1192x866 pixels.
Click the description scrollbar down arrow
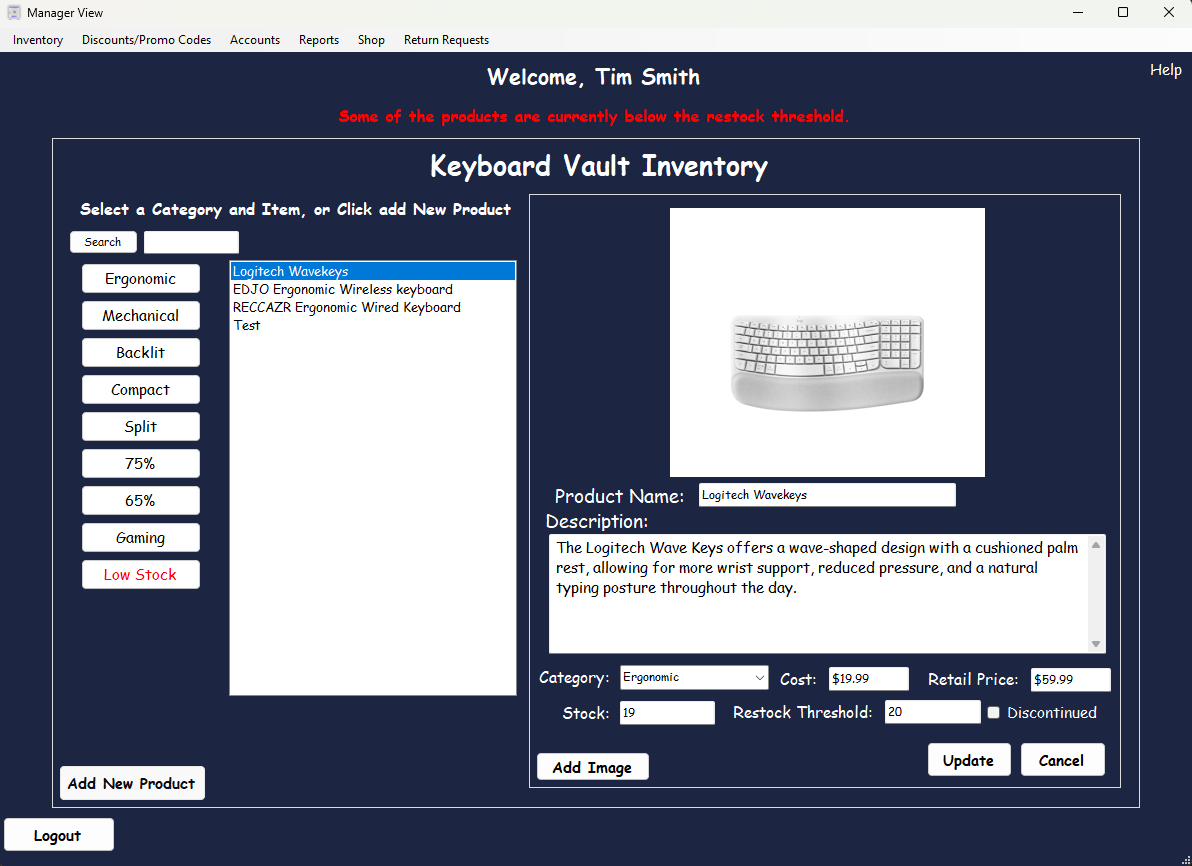pyautogui.click(x=1096, y=644)
